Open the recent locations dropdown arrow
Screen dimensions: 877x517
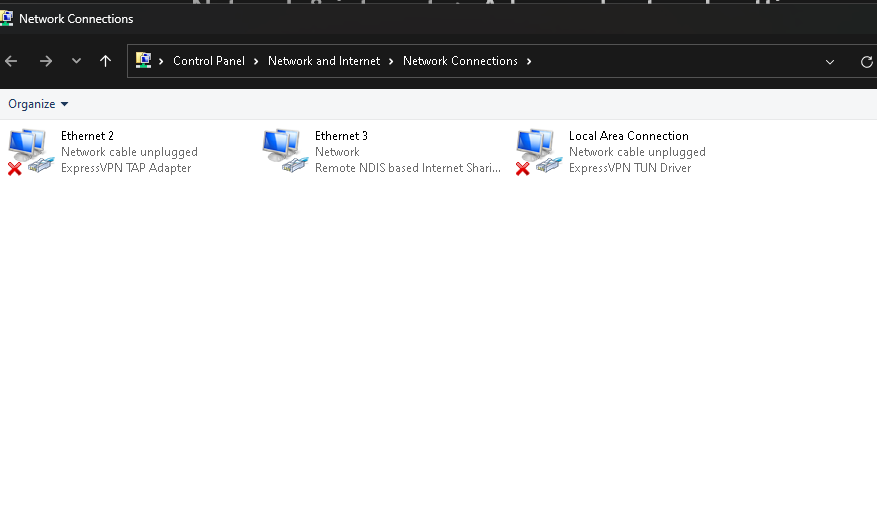click(x=76, y=60)
